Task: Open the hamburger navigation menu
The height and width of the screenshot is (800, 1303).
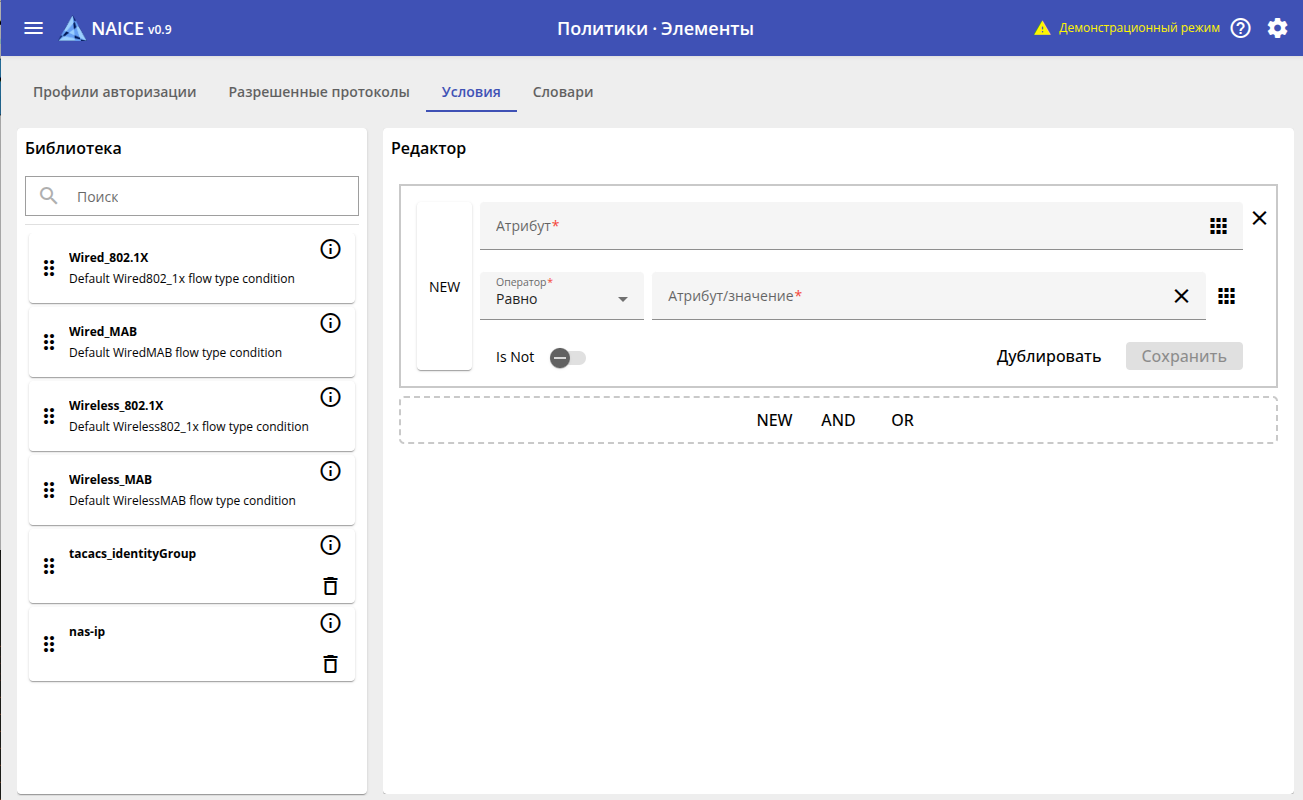Action: [33, 28]
